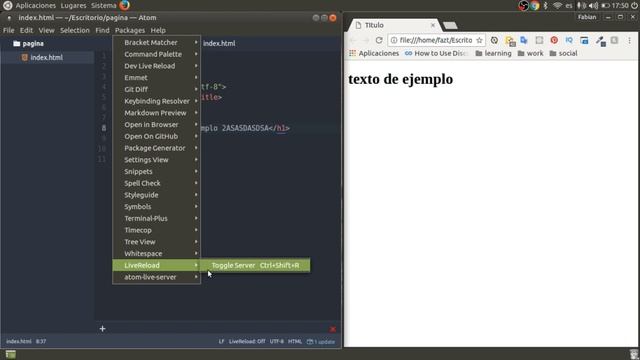Open the Bracket Matcher submenu
Screen dimensions: 640x360
tap(156, 42)
